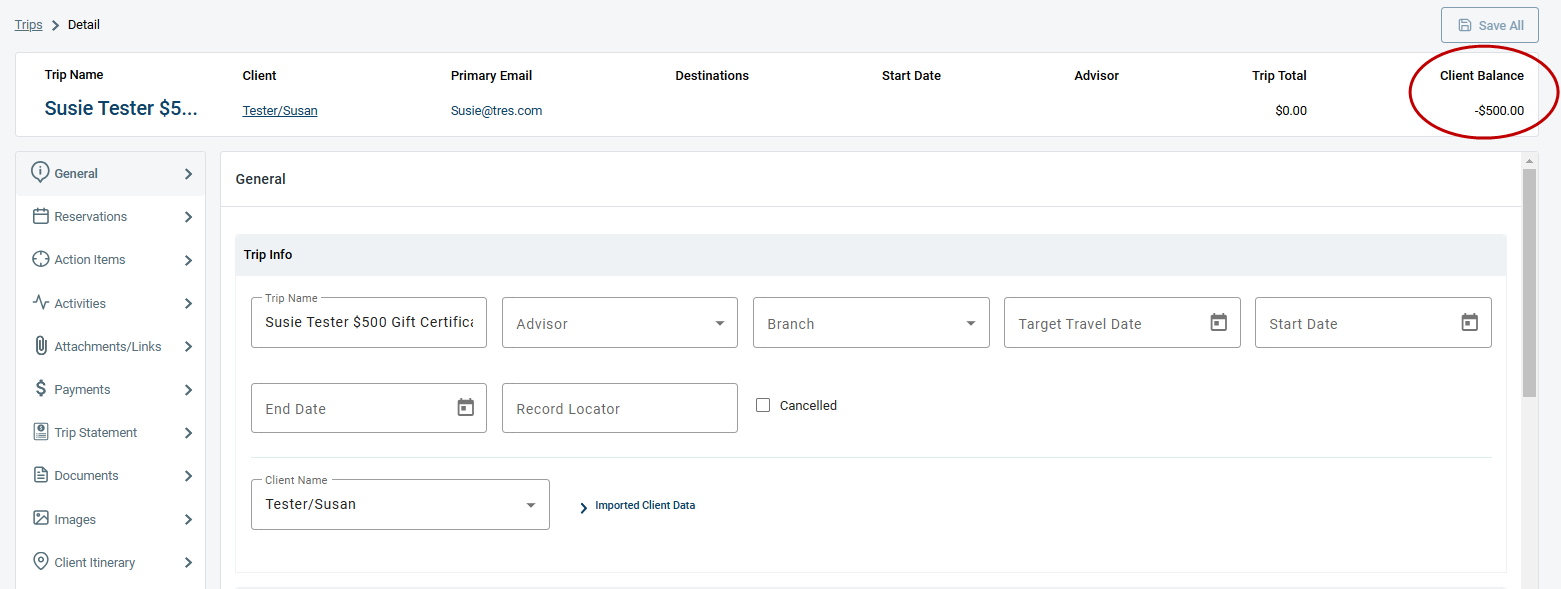Click the Save All button
1561x589 pixels.
[x=1489, y=24]
